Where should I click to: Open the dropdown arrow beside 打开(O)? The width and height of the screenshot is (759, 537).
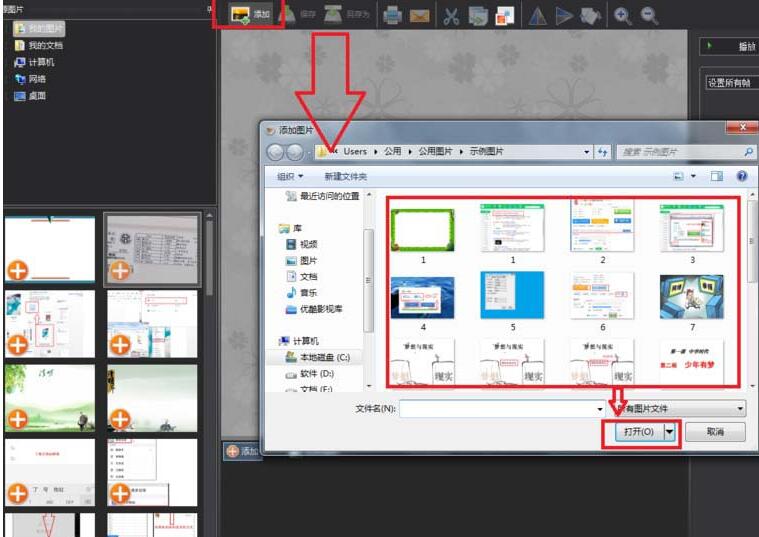[669, 431]
